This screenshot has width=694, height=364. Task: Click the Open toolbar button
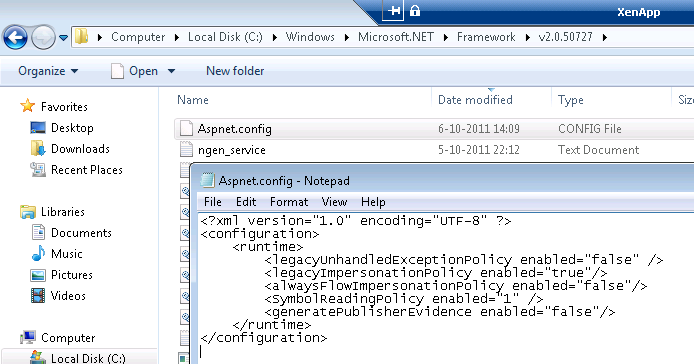(134, 71)
